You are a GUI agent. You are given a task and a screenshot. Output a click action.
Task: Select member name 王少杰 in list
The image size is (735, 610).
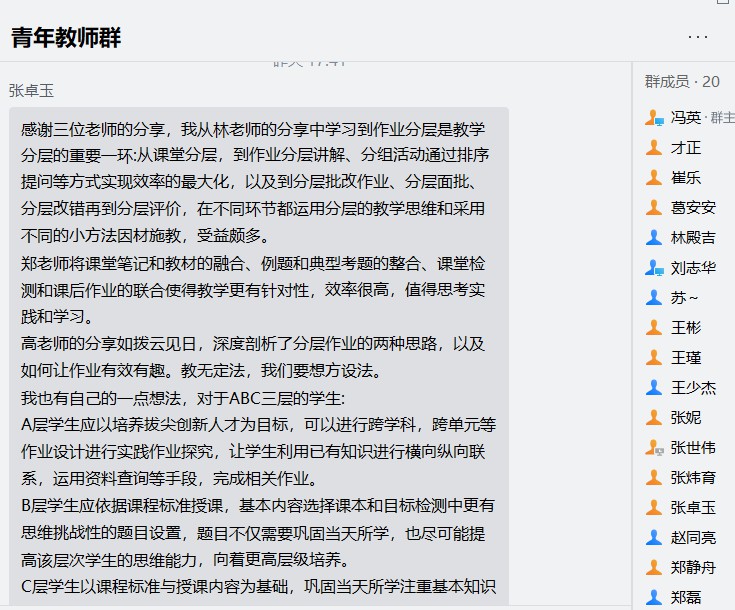693,388
